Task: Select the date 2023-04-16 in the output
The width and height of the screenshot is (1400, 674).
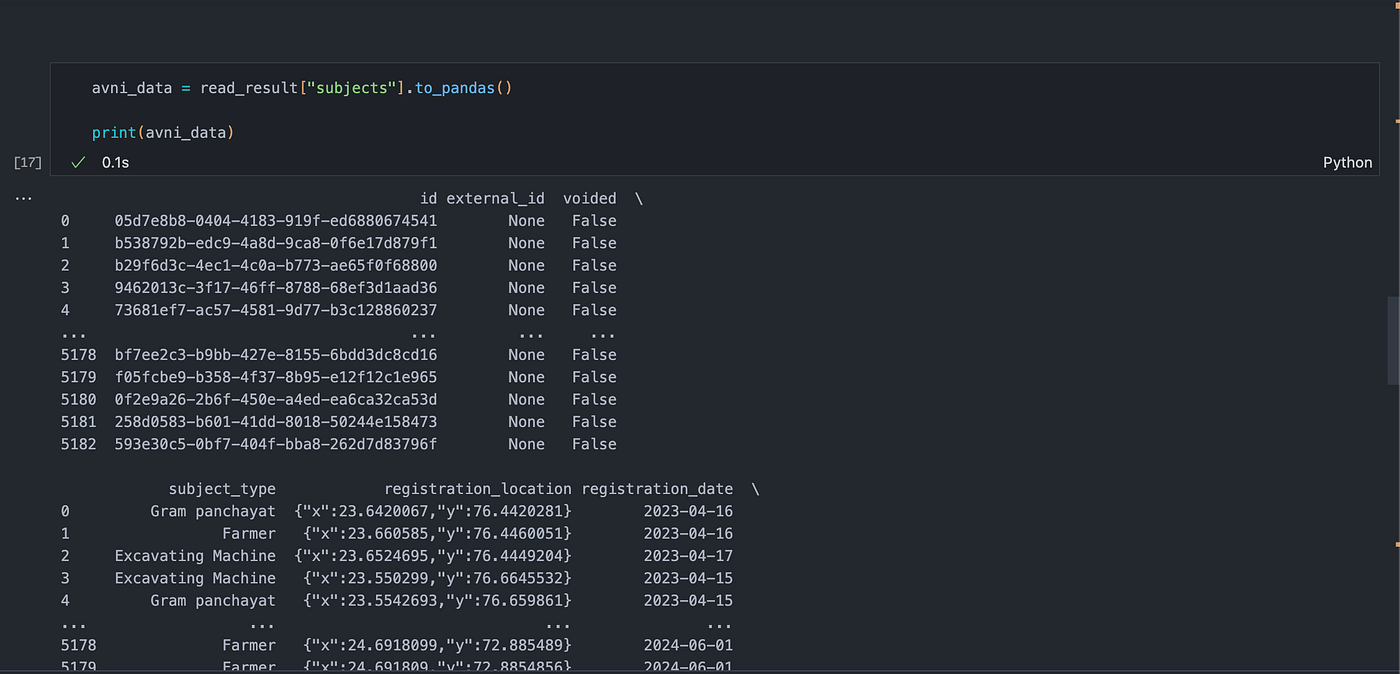Action: [689, 511]
